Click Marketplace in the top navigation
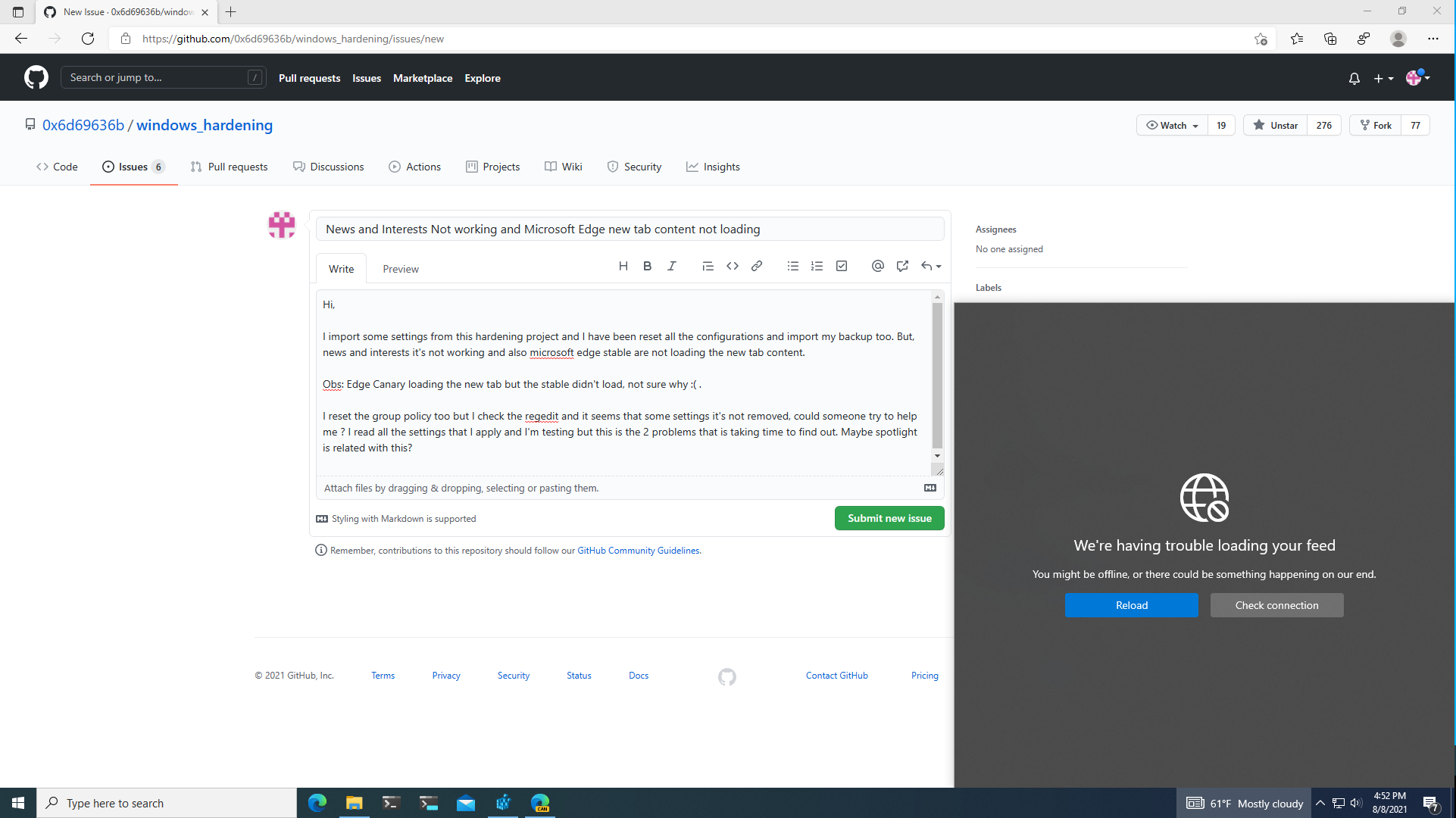1456x818 pixels. [423, 78]
